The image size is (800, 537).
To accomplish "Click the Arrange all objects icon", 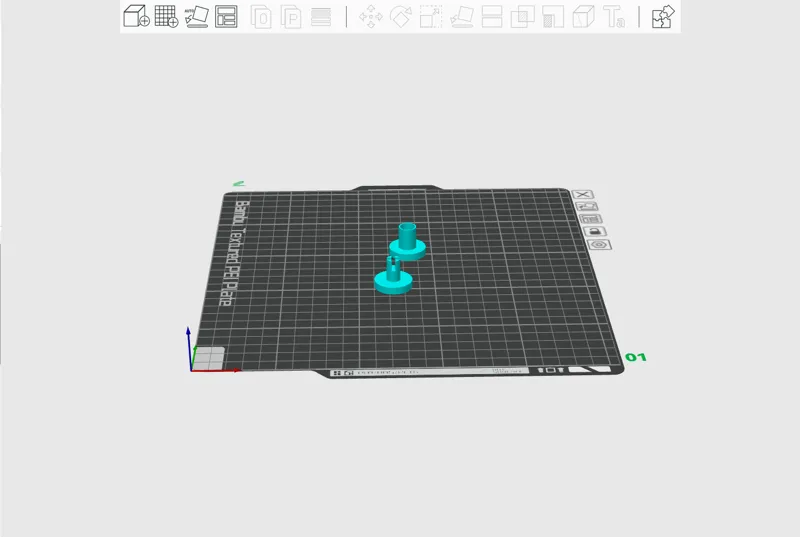I will pyautogui.click(x=226, y=16).
